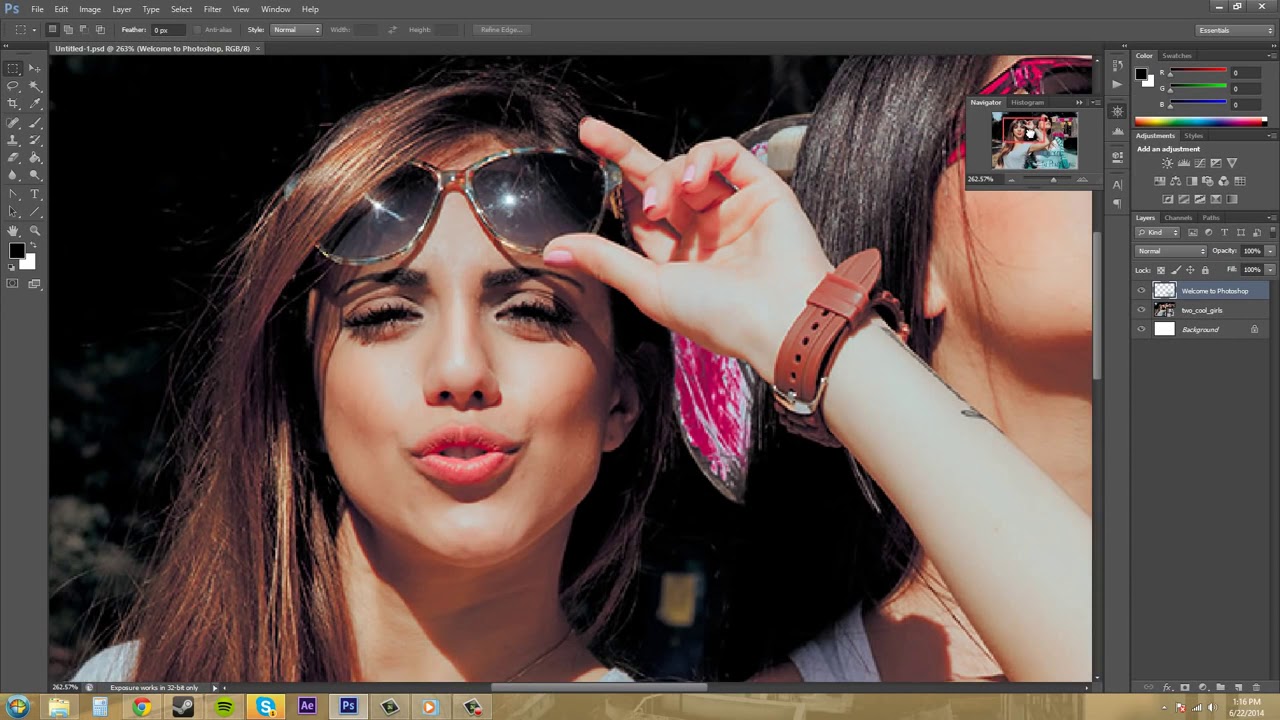This screenshot has height=720, width=1280.
Task: Select the History Brush tool
Action: pyautogui.click(x=34, y=140)
